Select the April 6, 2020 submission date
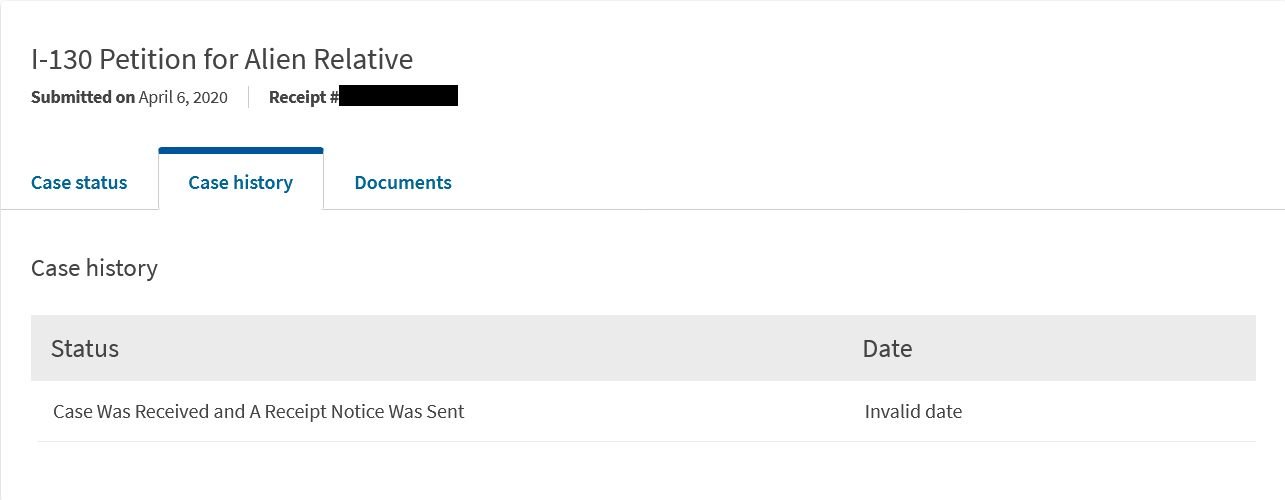The height and width of the screenshot is (500, 1285). coord(183,97)
